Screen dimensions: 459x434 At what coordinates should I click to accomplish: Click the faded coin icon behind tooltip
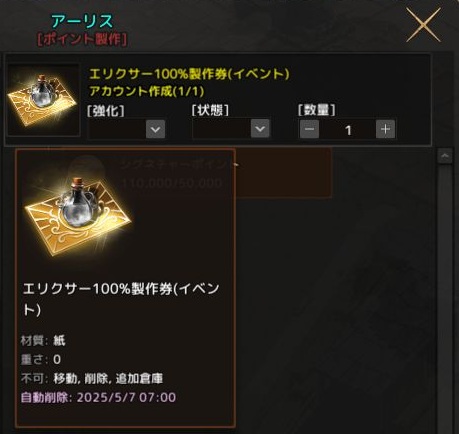[x=87, y=168]
